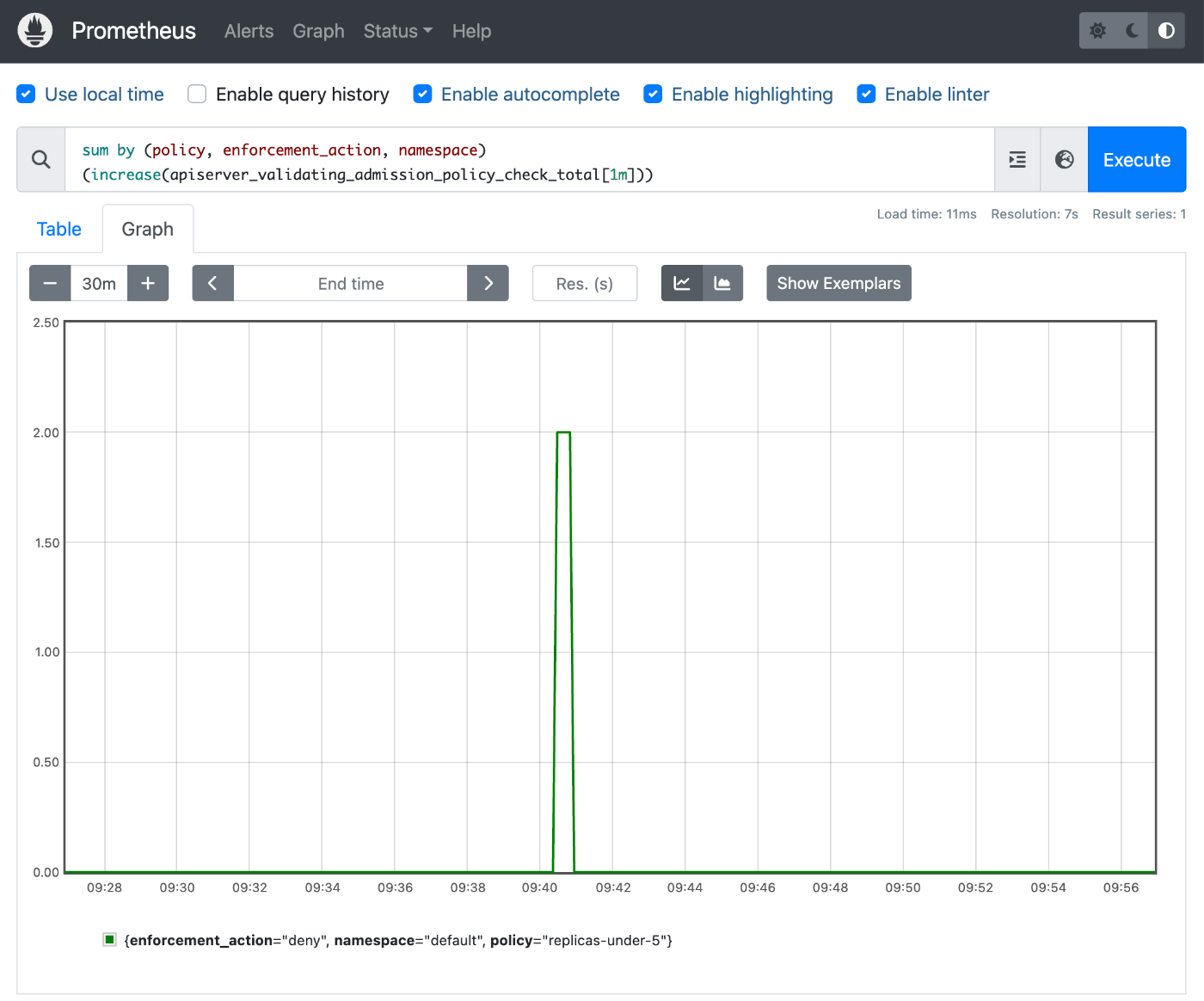Click into the PromQL expression editor
This screenshot has width=1204, height=1001.
click(x=530, y=160)
